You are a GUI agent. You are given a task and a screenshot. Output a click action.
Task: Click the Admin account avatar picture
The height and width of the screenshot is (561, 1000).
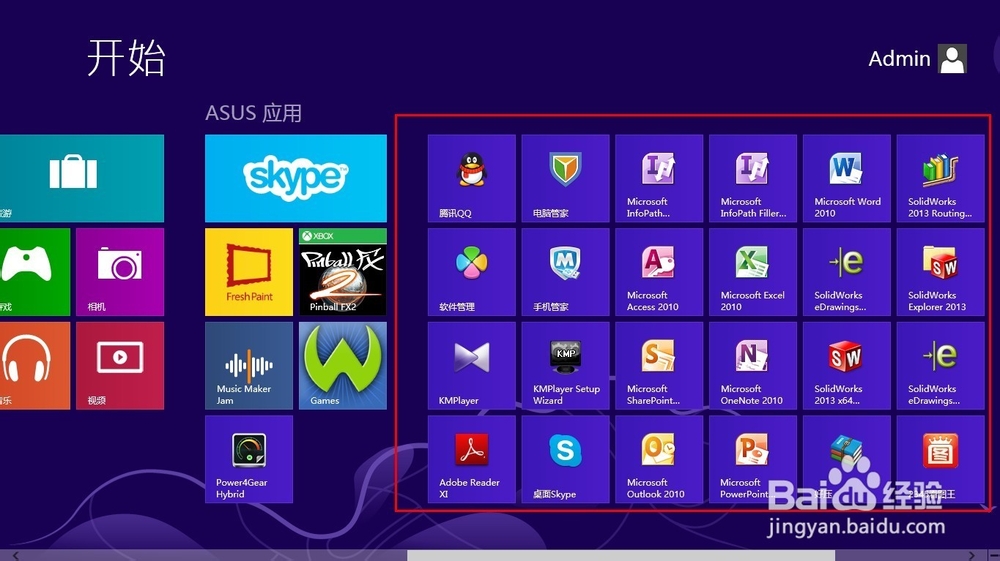click(x=952, y=59)
